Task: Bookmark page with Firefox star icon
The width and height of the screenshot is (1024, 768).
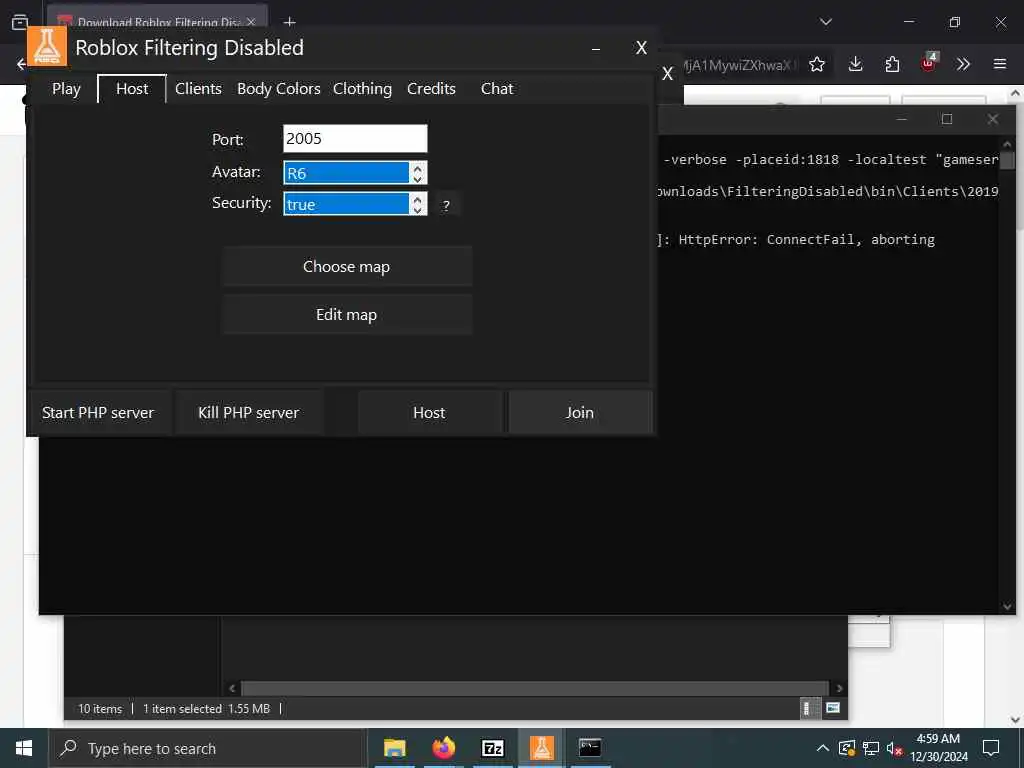Action: 817,64
